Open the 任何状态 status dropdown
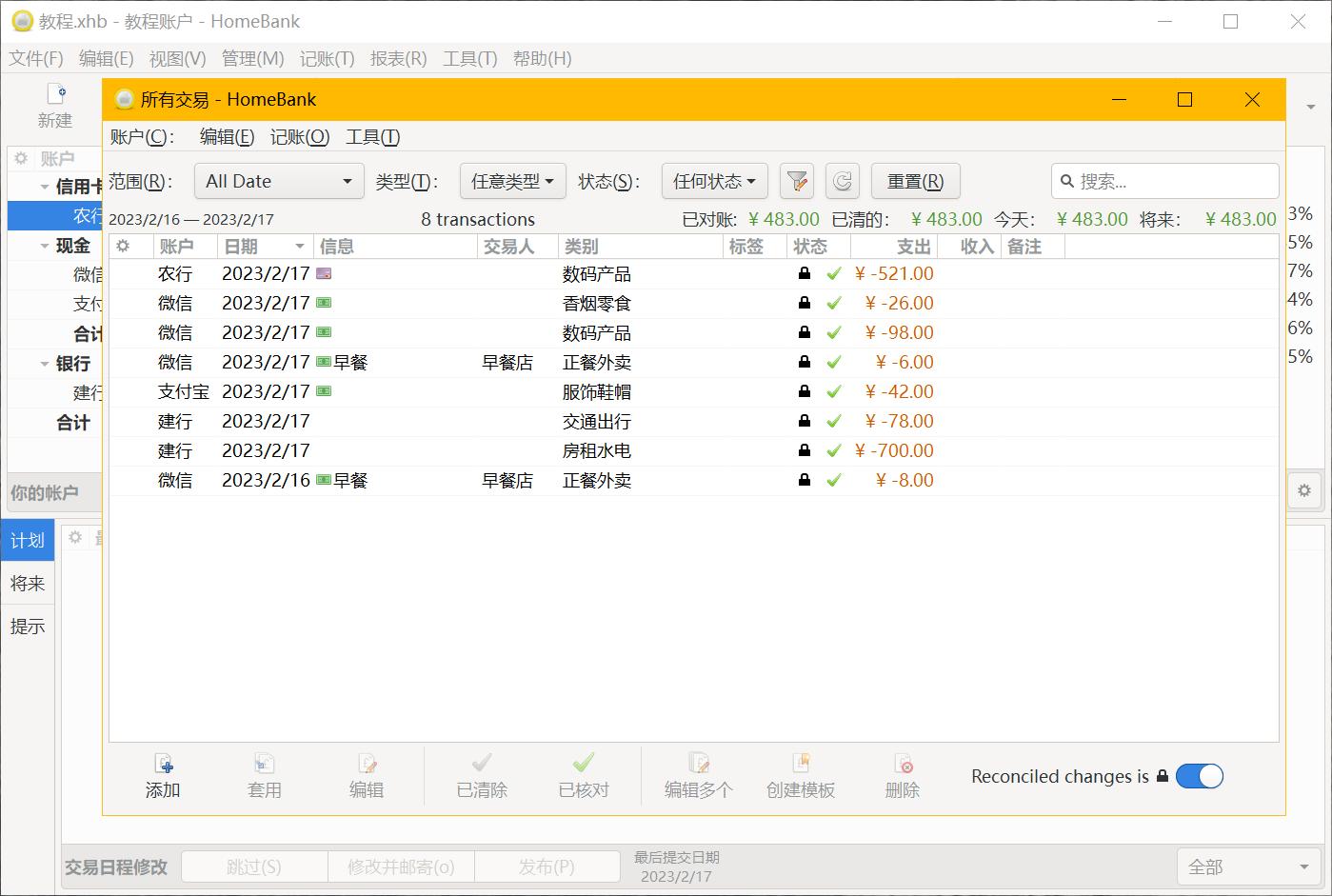Image resolution: width=1332 pixels, height=896 pixels. [714, 181]
